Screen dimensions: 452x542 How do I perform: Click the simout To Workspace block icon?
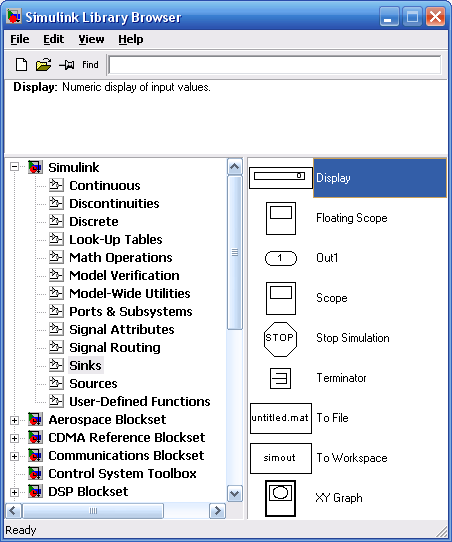tap(281, 458)
